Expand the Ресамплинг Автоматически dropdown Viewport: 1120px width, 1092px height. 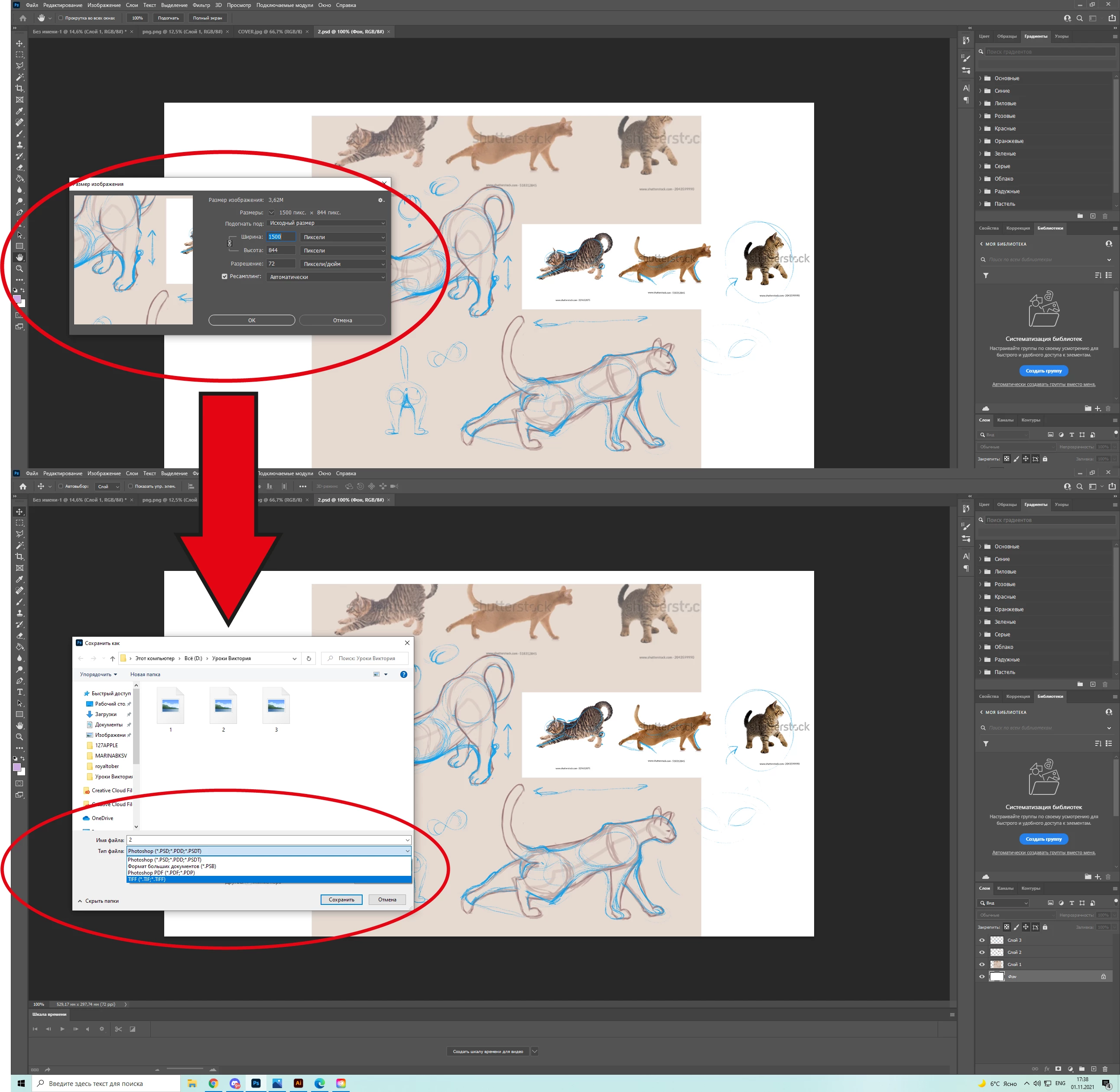327,277
